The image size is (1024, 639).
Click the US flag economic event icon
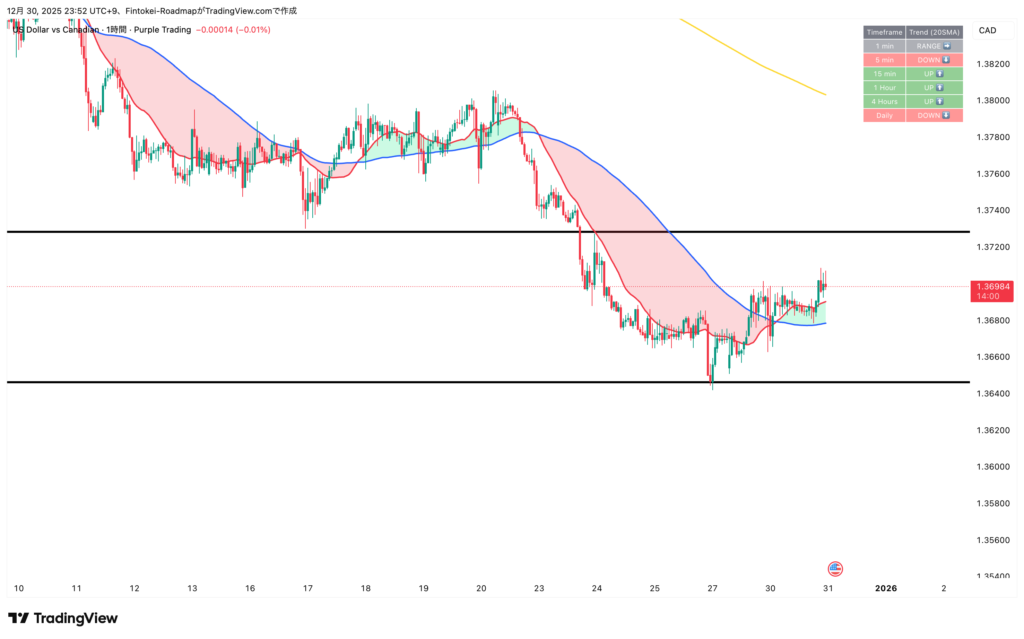coord(836,568)
